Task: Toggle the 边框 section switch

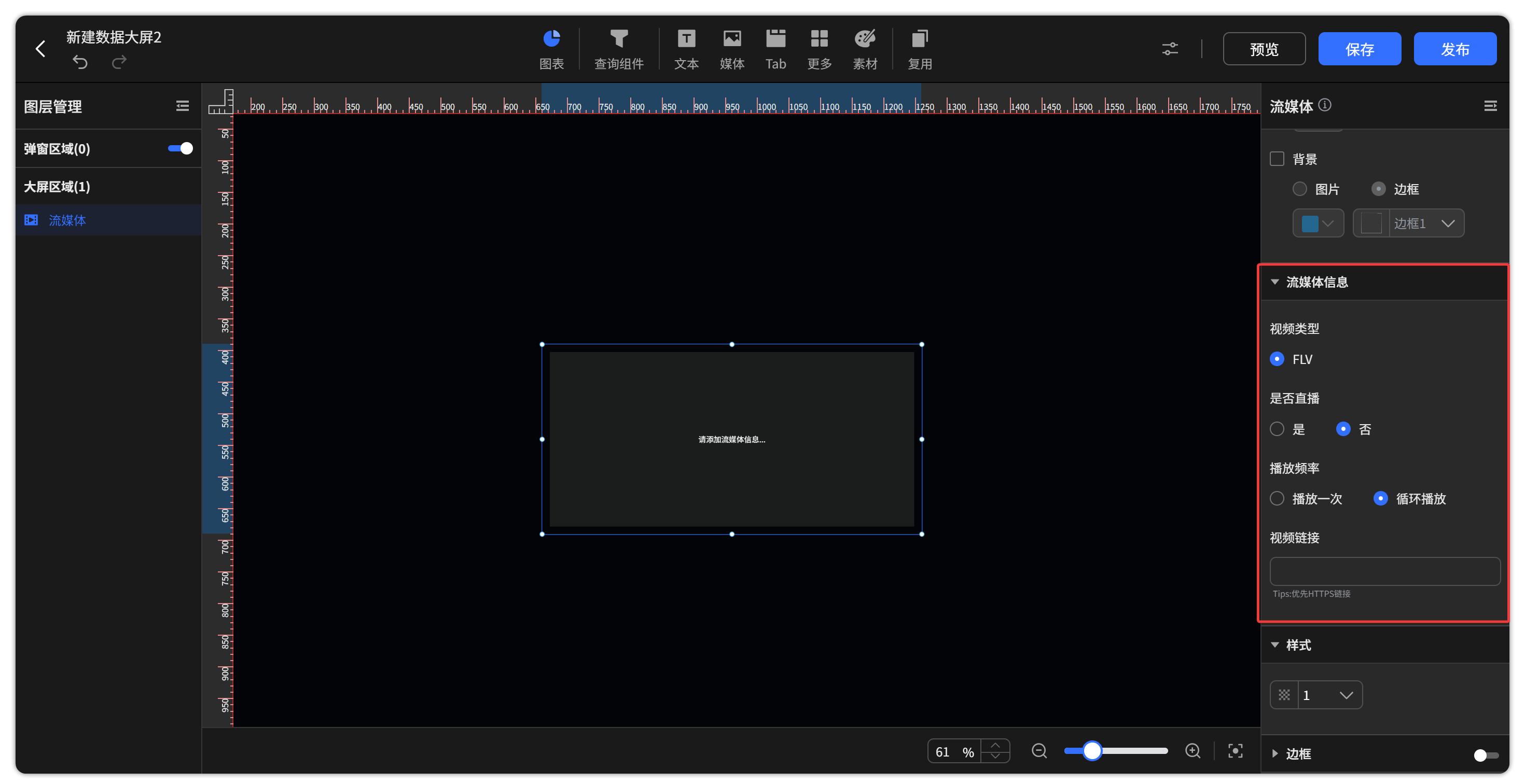Action: (1486, 755)
